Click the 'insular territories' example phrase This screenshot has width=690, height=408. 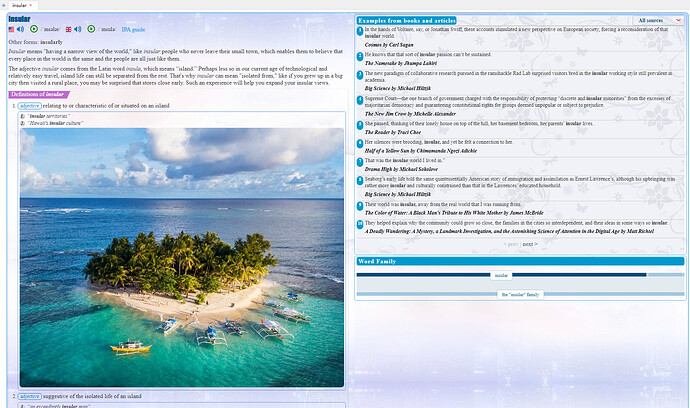[x=49, y=116]
